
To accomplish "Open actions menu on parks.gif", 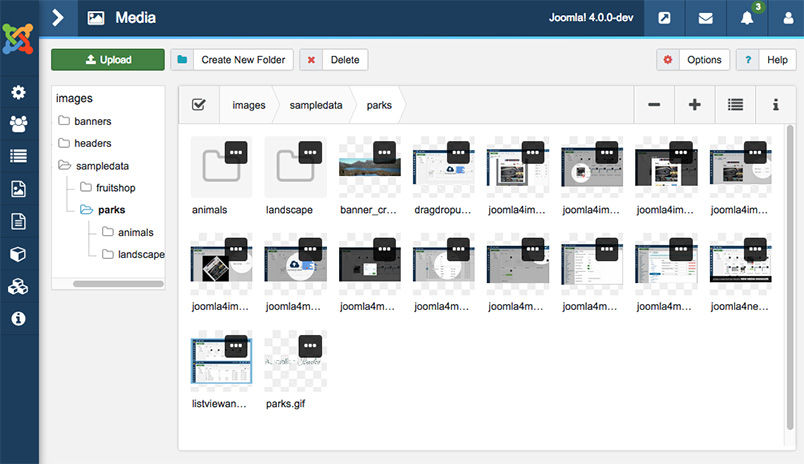I will click(x=310, y=345).
